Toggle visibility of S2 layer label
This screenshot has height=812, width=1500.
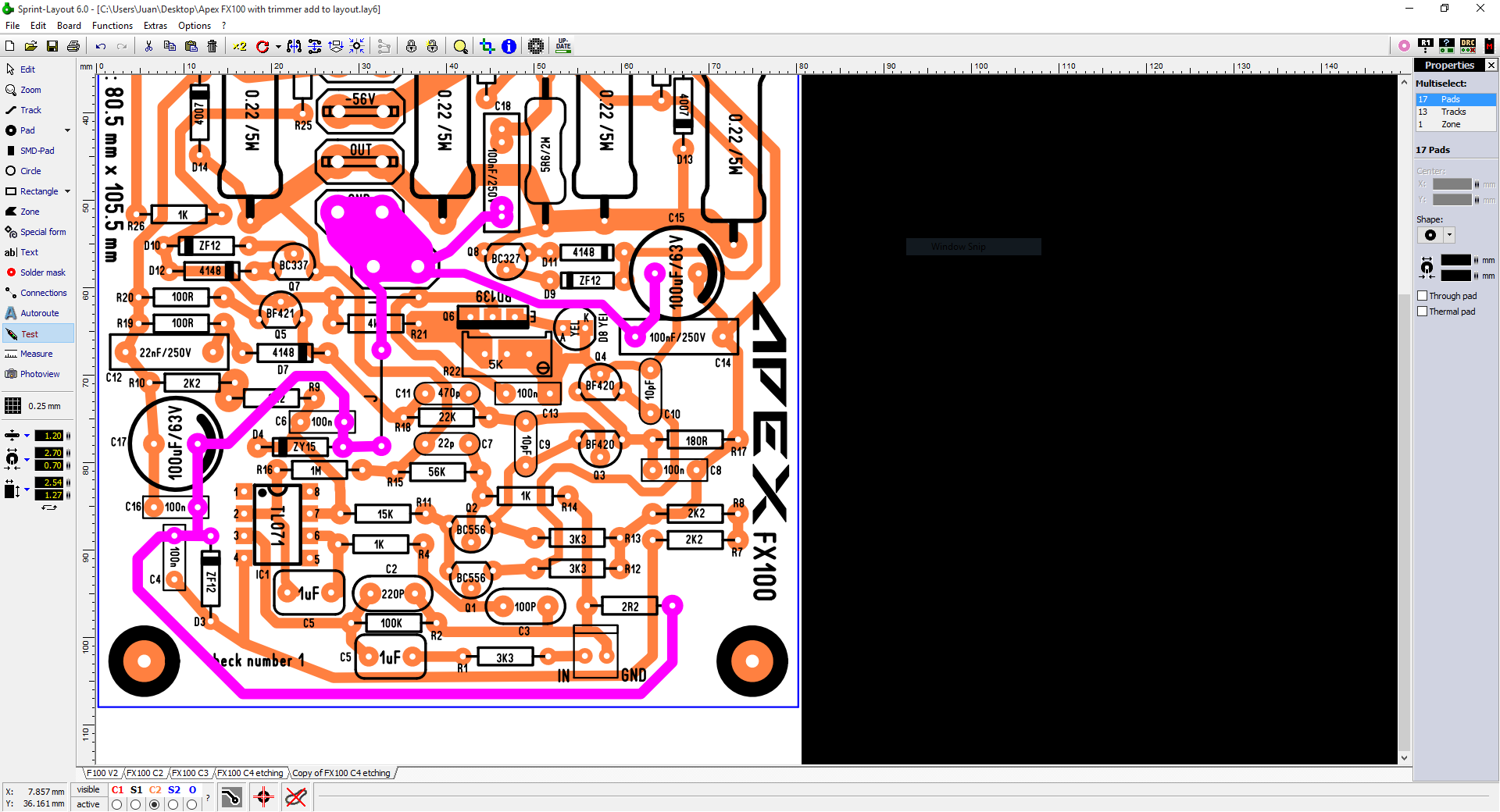173,790
